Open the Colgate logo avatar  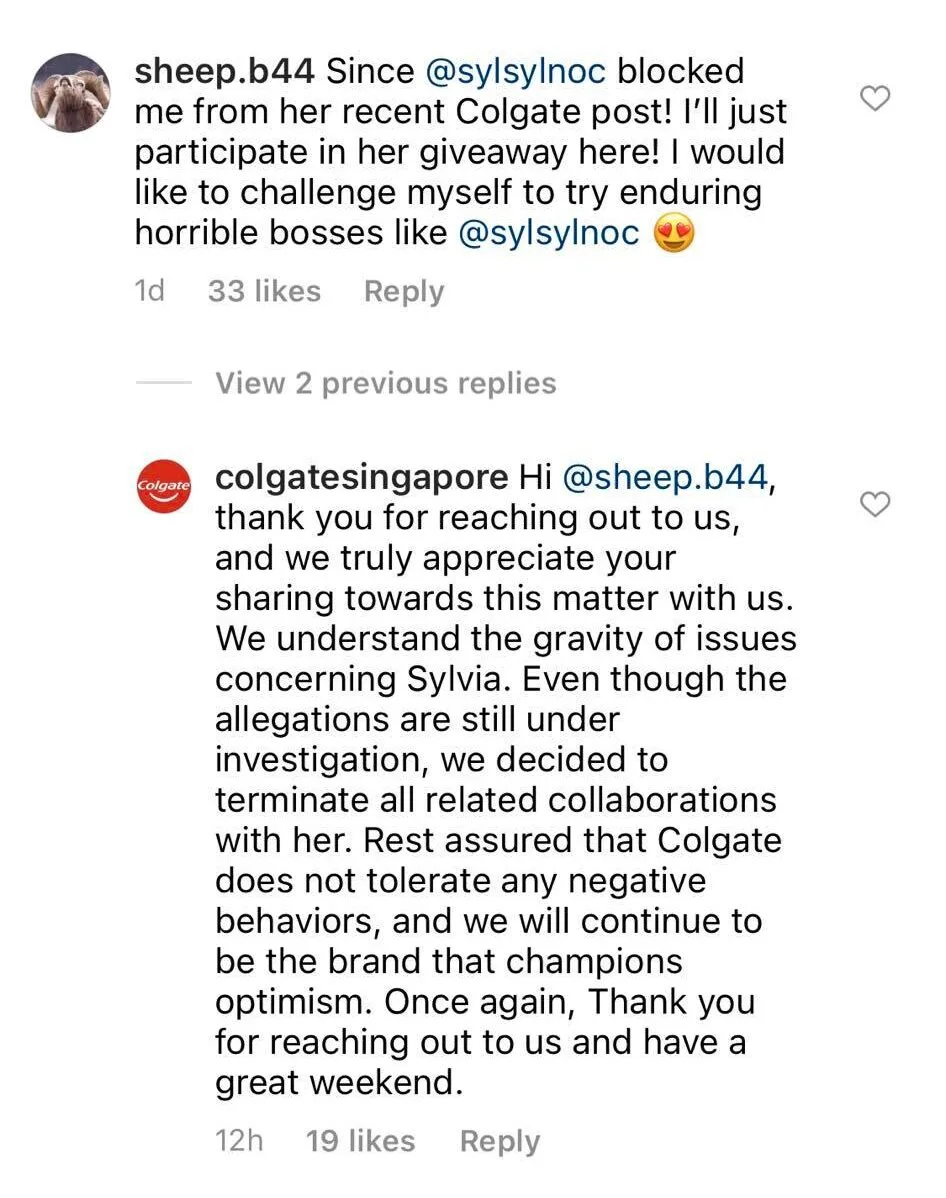pyautogui.click(x=163, y=485)
